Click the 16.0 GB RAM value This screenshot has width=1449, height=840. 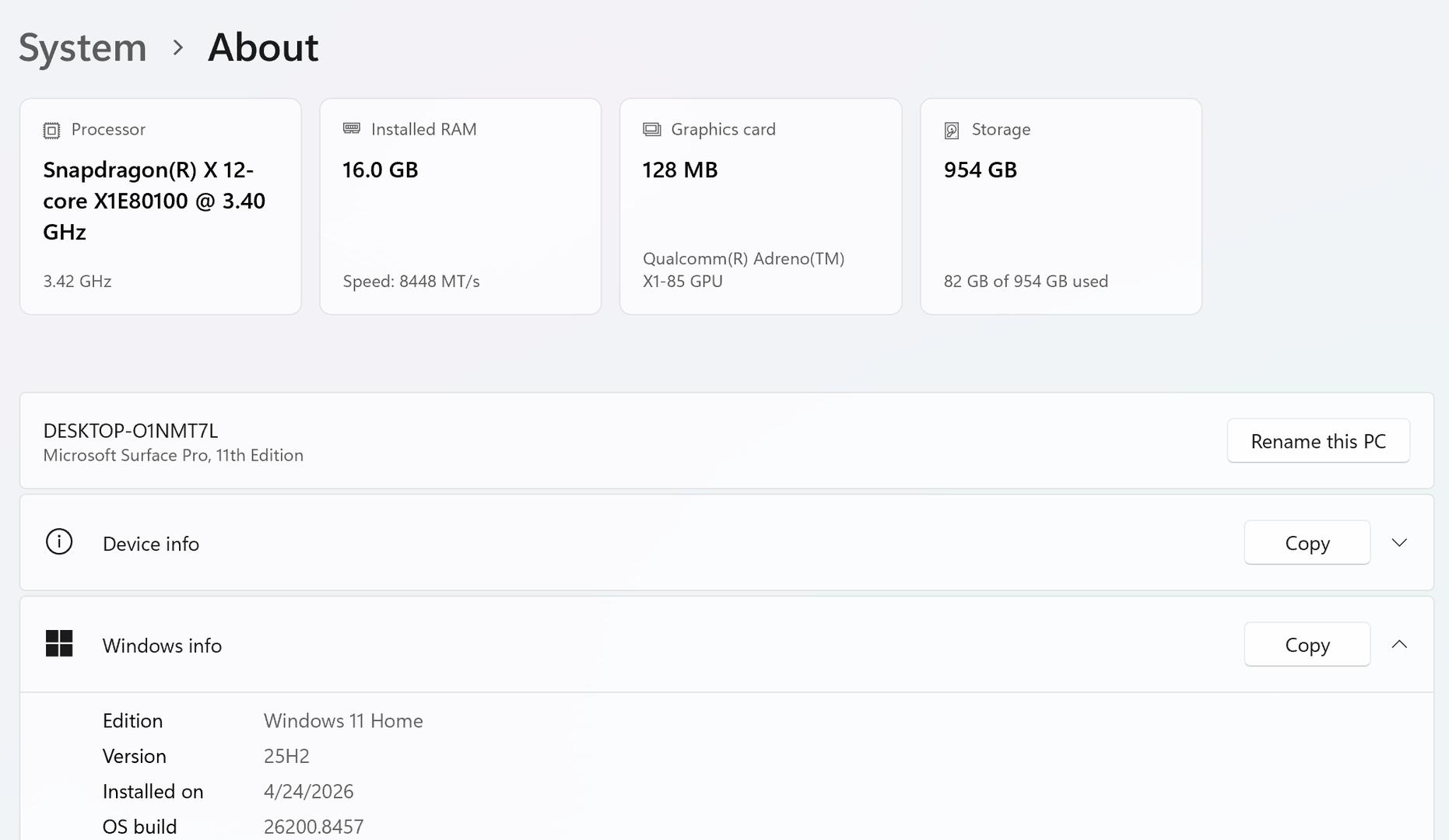click(381, 170)
